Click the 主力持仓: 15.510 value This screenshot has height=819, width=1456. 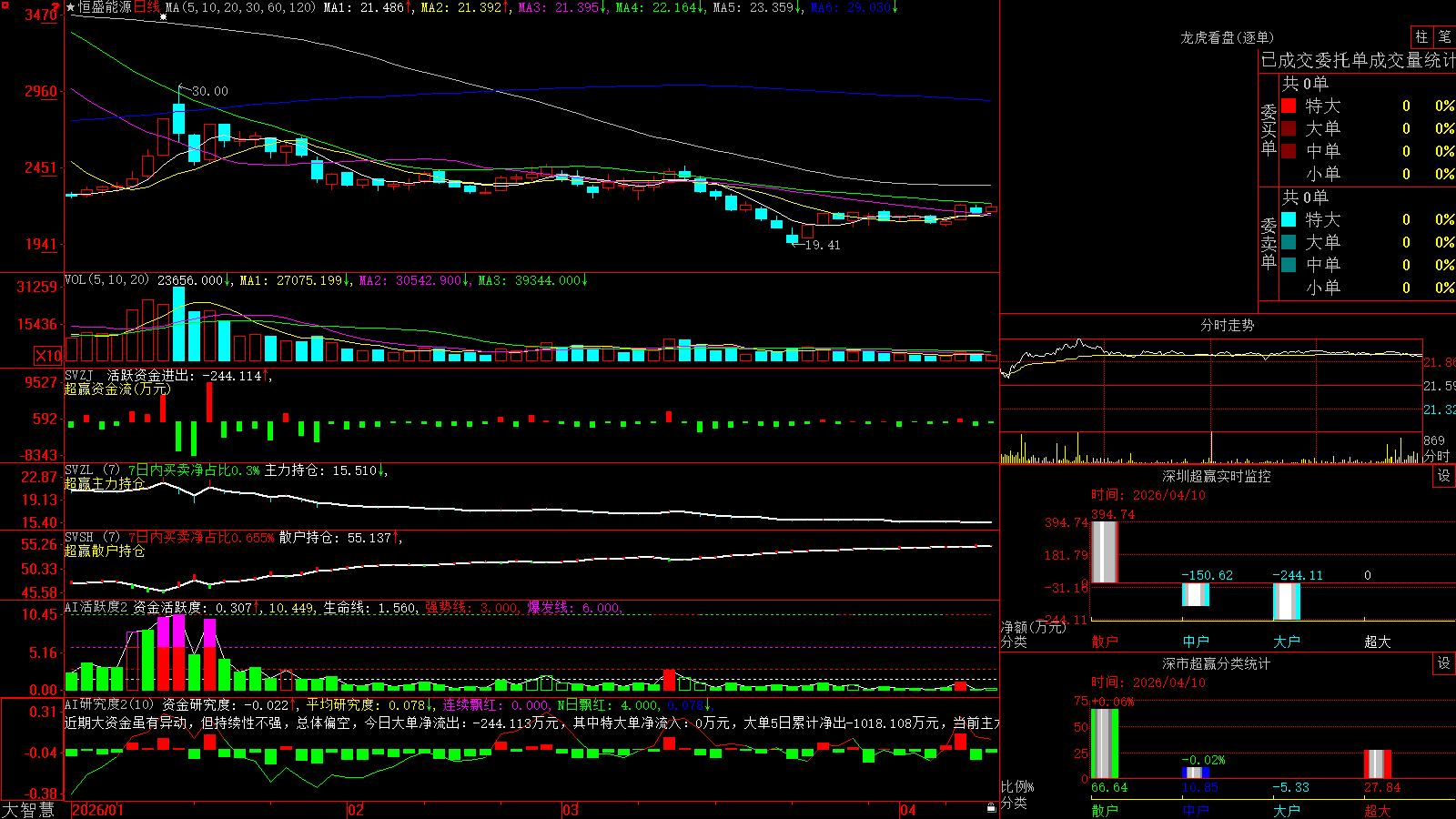click(x=320, y=470)
